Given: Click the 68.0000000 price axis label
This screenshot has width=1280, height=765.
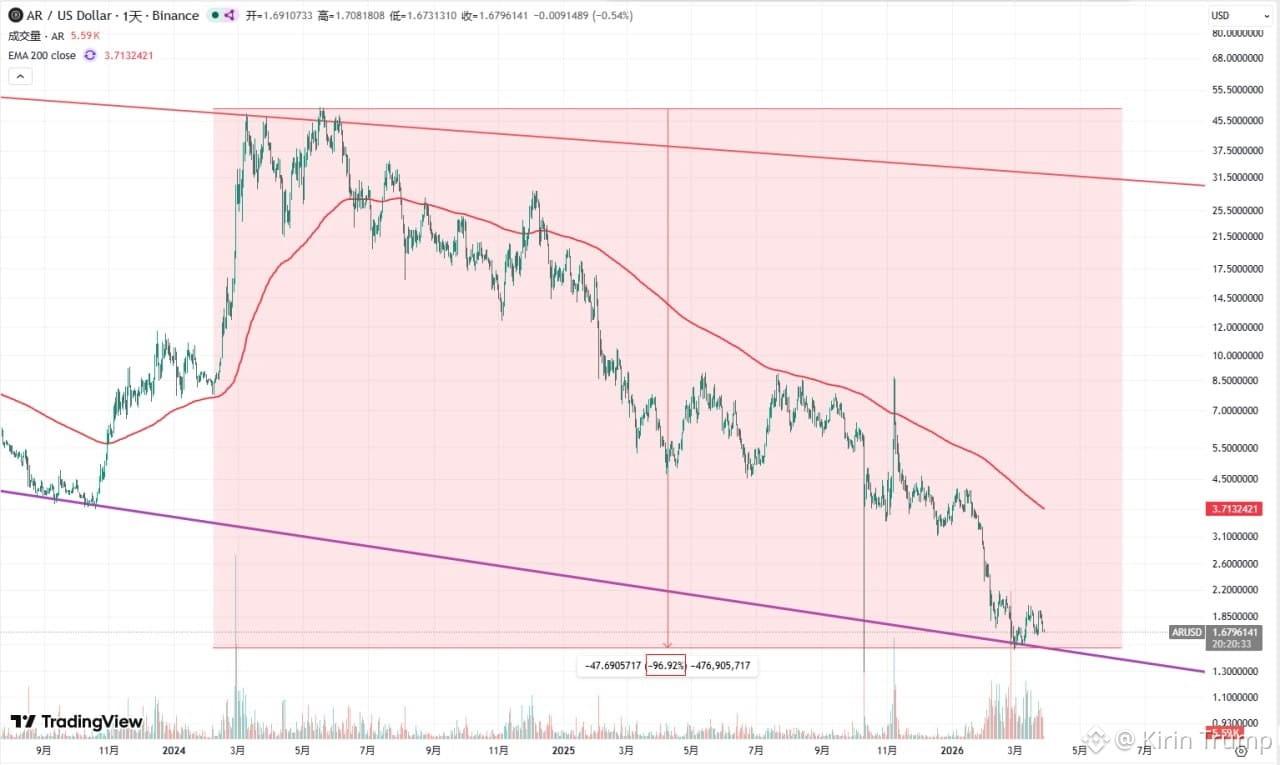Looking at the screenshot, I should point(1239,57).
